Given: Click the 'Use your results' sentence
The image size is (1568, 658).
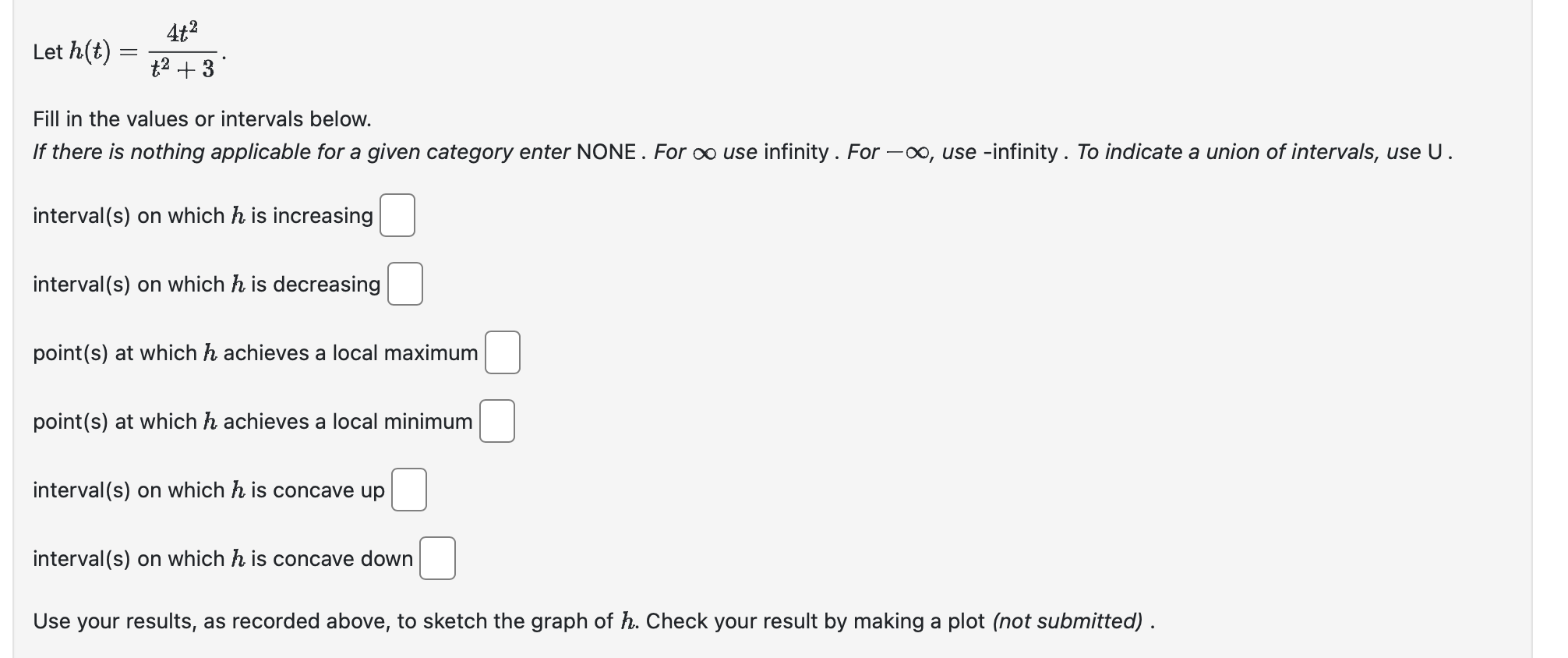Looking at the screenshot, I should coord(594,621).
